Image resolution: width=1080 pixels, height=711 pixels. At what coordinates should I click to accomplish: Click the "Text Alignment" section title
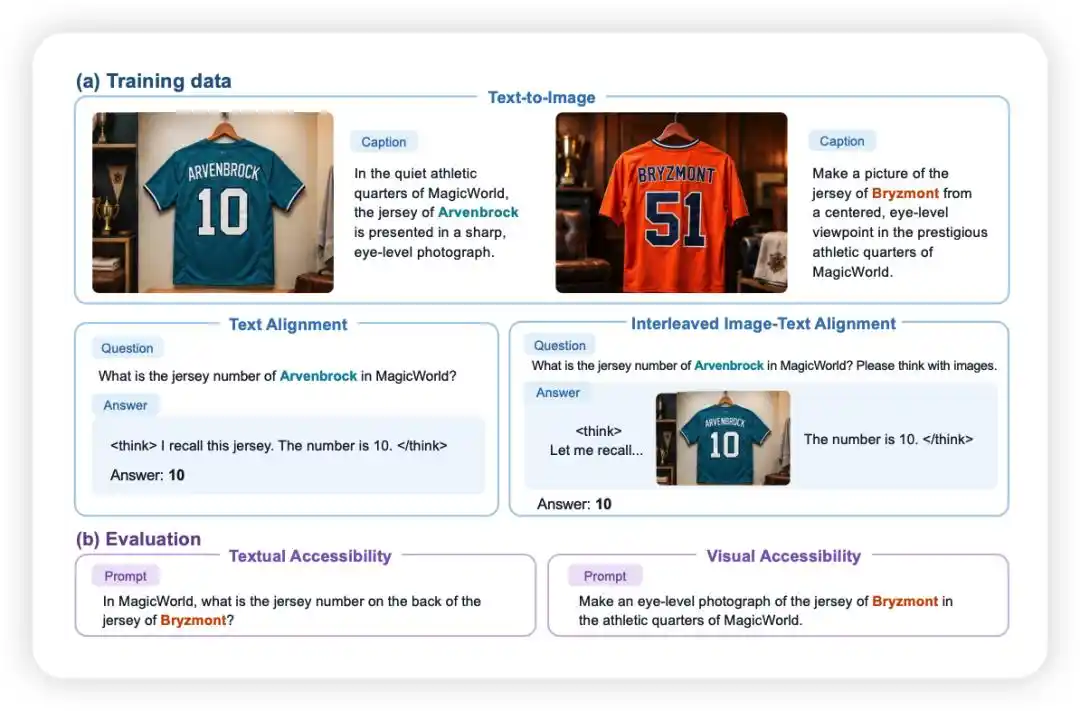point(288,324)
